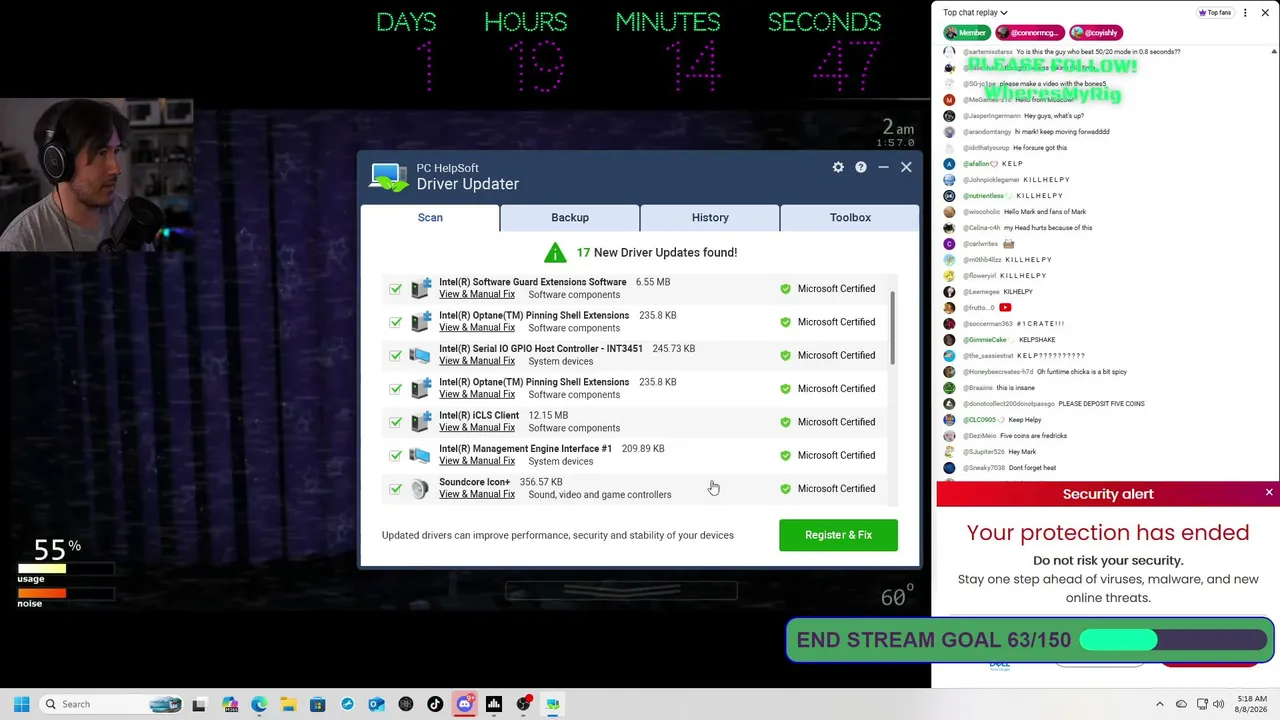Screen dimensions: 1280x720
Task: Uncheck Soundcore Icon+ driver checkbox
Action: pyautogui.click(x=396, y=489)
